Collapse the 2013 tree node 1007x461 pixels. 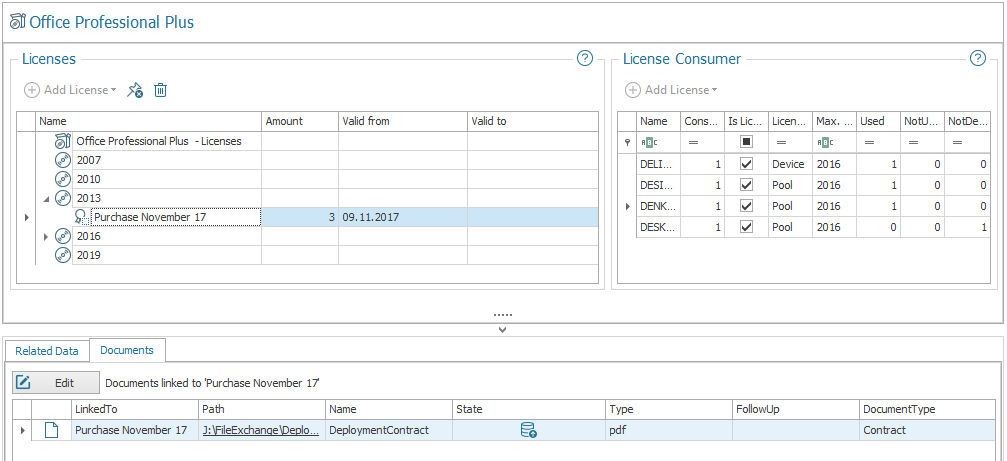(46, 199)
